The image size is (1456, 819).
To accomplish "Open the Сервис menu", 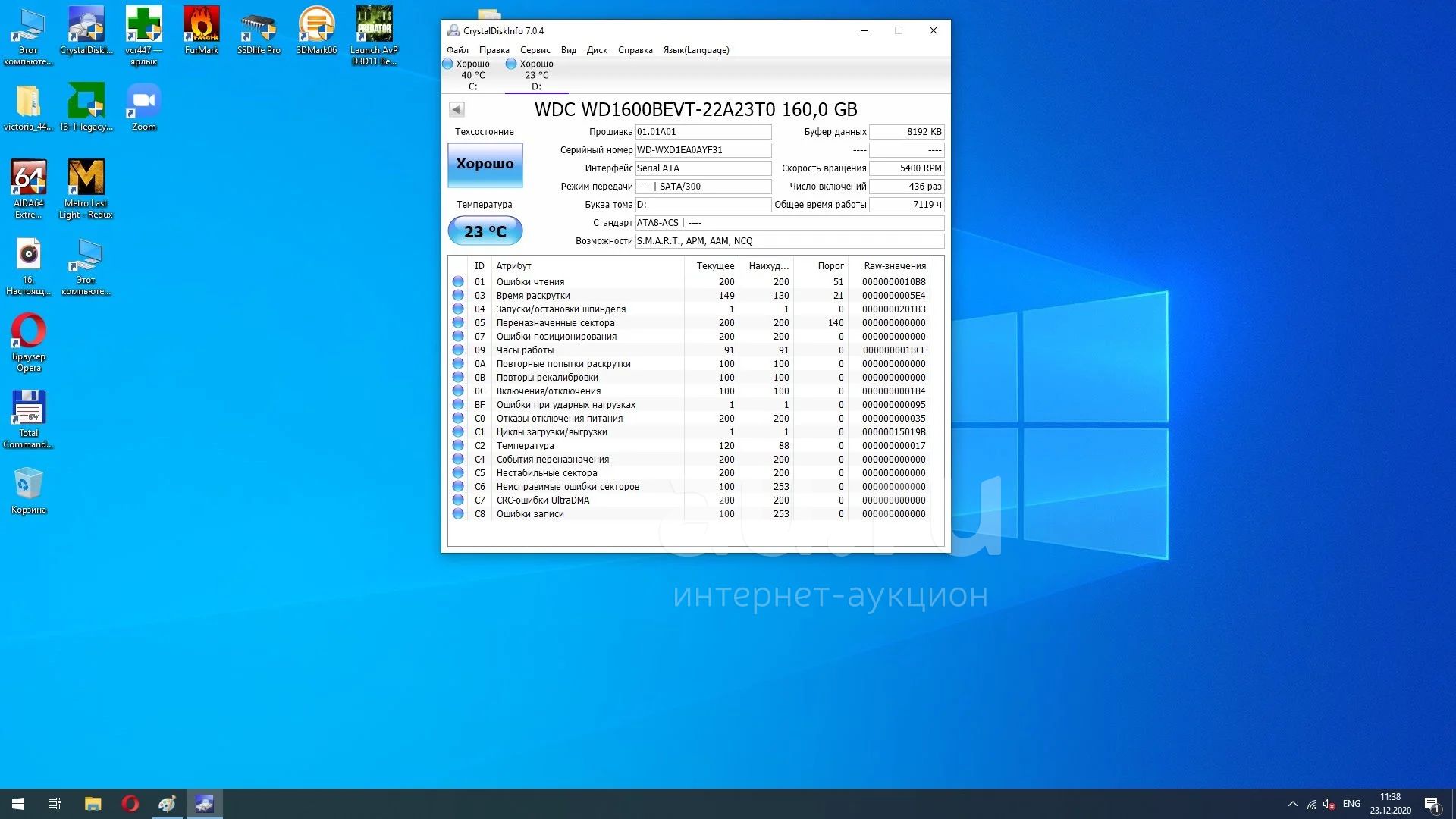I will pos(535,50).
